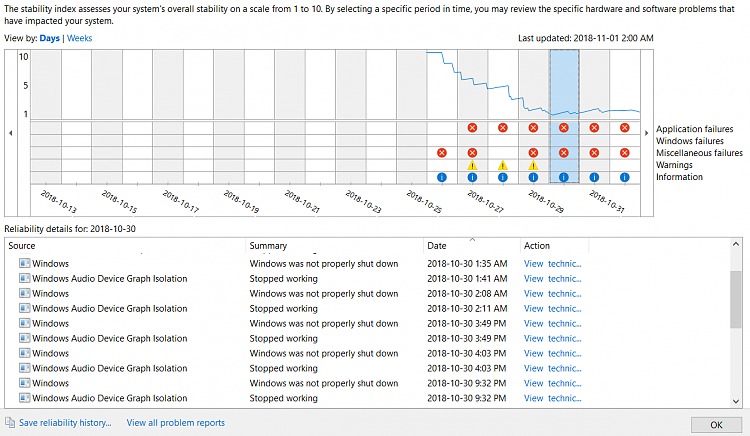
Task: View technical details for Windows at 3:49 PM
Action: tap(552, 323)
